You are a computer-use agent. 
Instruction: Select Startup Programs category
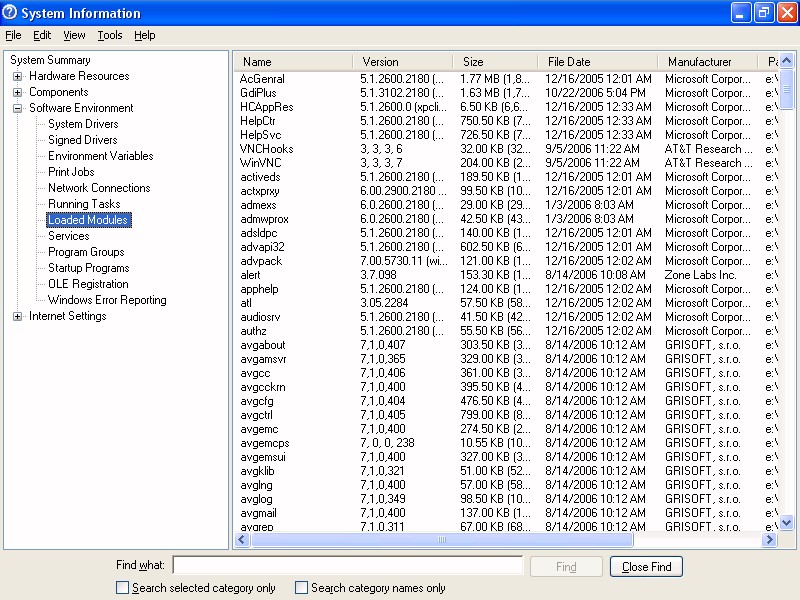pos(88,268)
